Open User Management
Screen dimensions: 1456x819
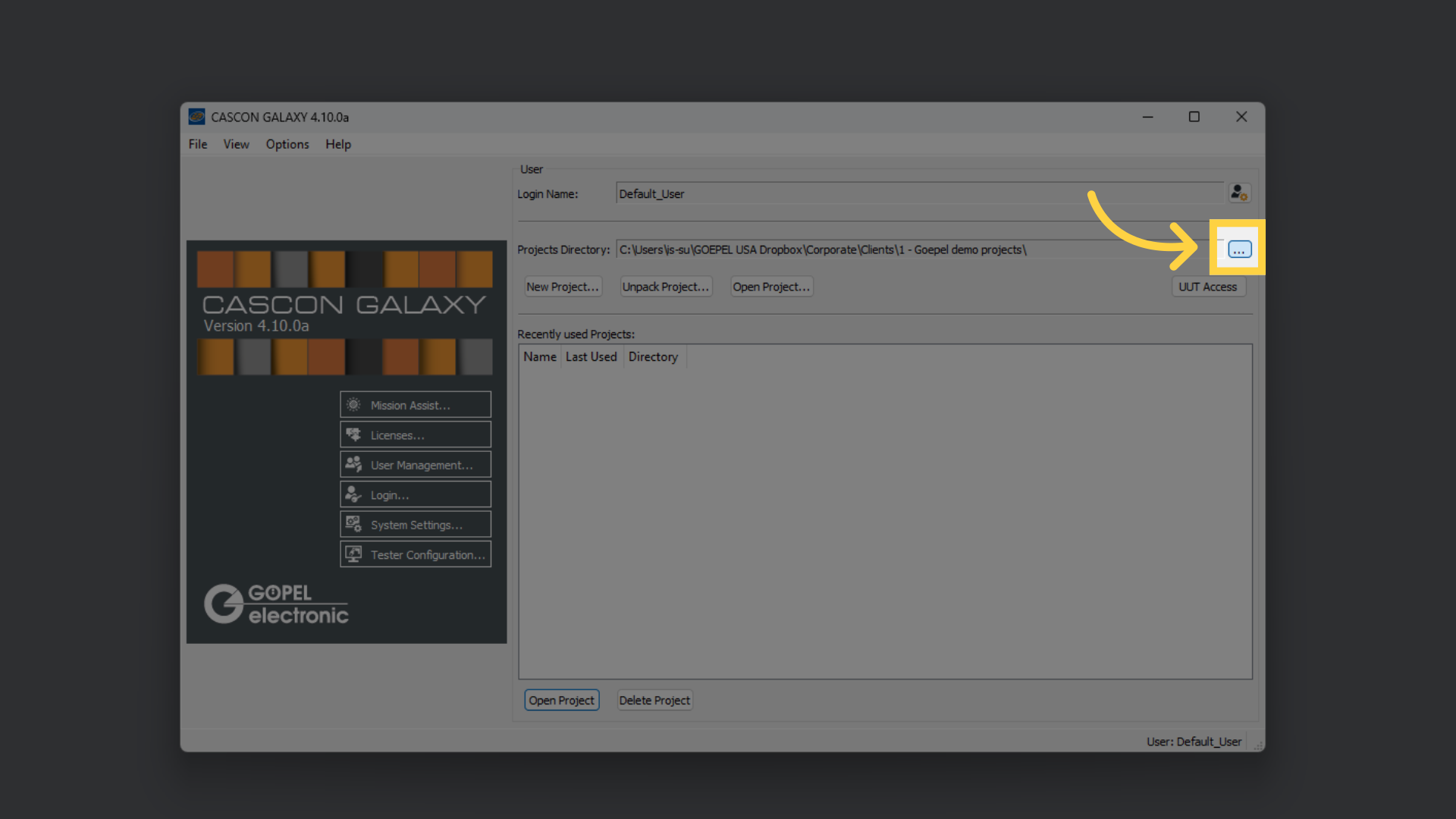(x=416, y=465)
